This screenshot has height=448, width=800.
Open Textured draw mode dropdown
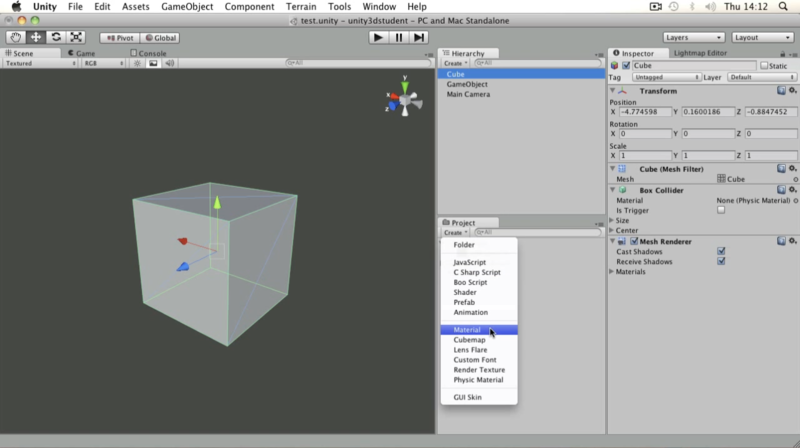click(x=40, y=63)
